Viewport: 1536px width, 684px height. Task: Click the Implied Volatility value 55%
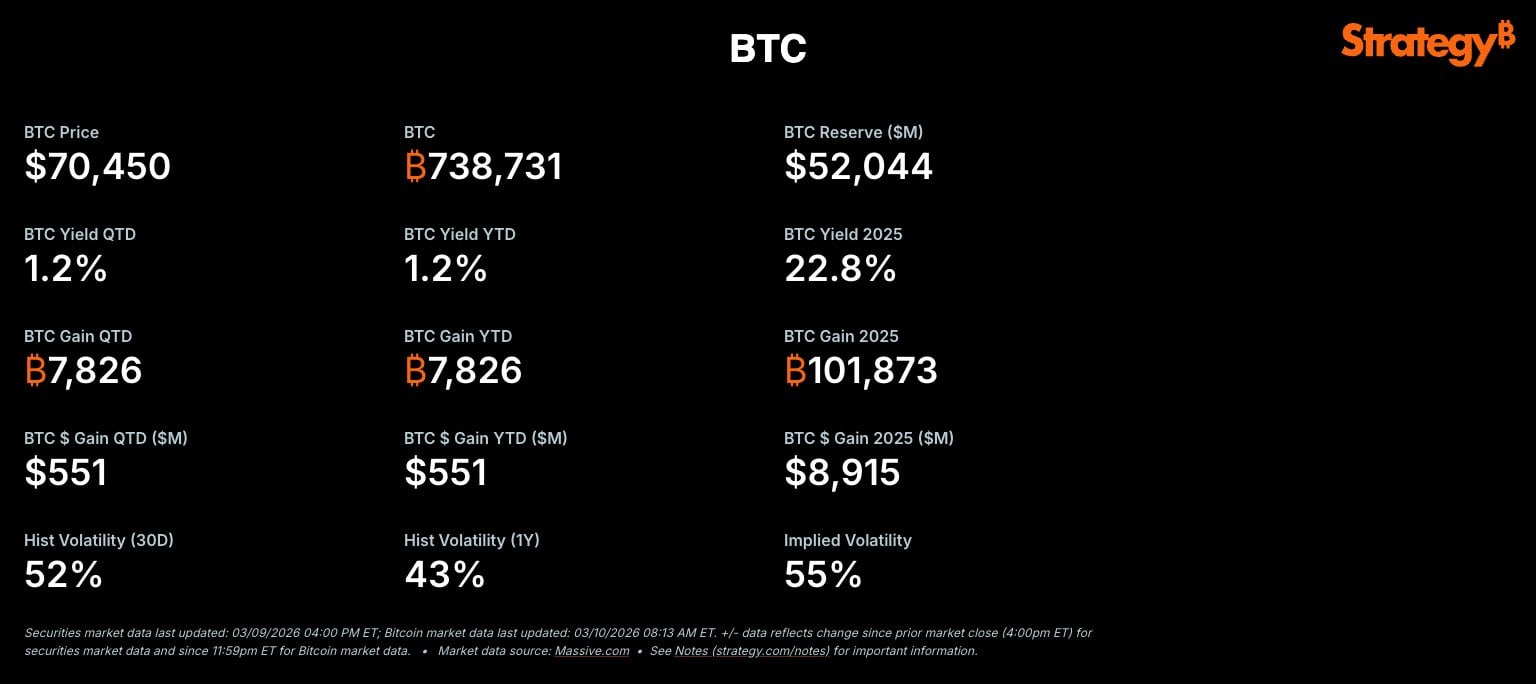tap(823, 575)
